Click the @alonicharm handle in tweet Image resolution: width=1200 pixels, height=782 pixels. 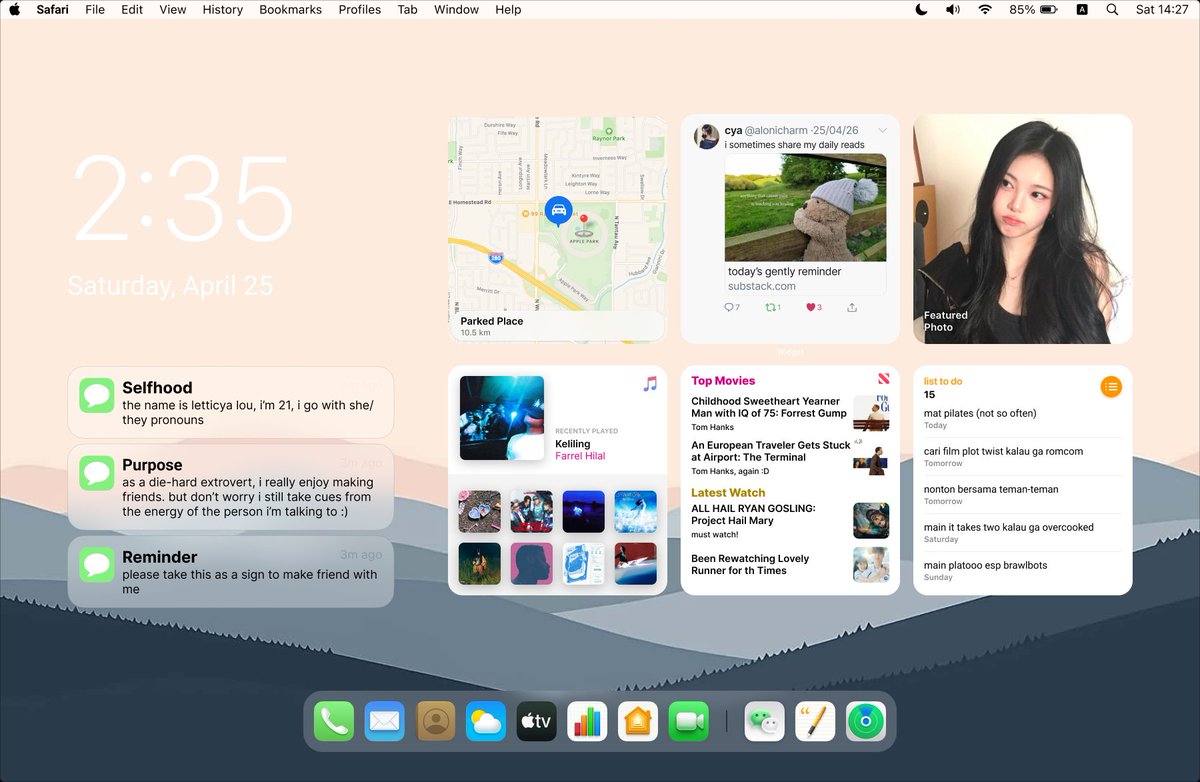[x=777, y=131]
